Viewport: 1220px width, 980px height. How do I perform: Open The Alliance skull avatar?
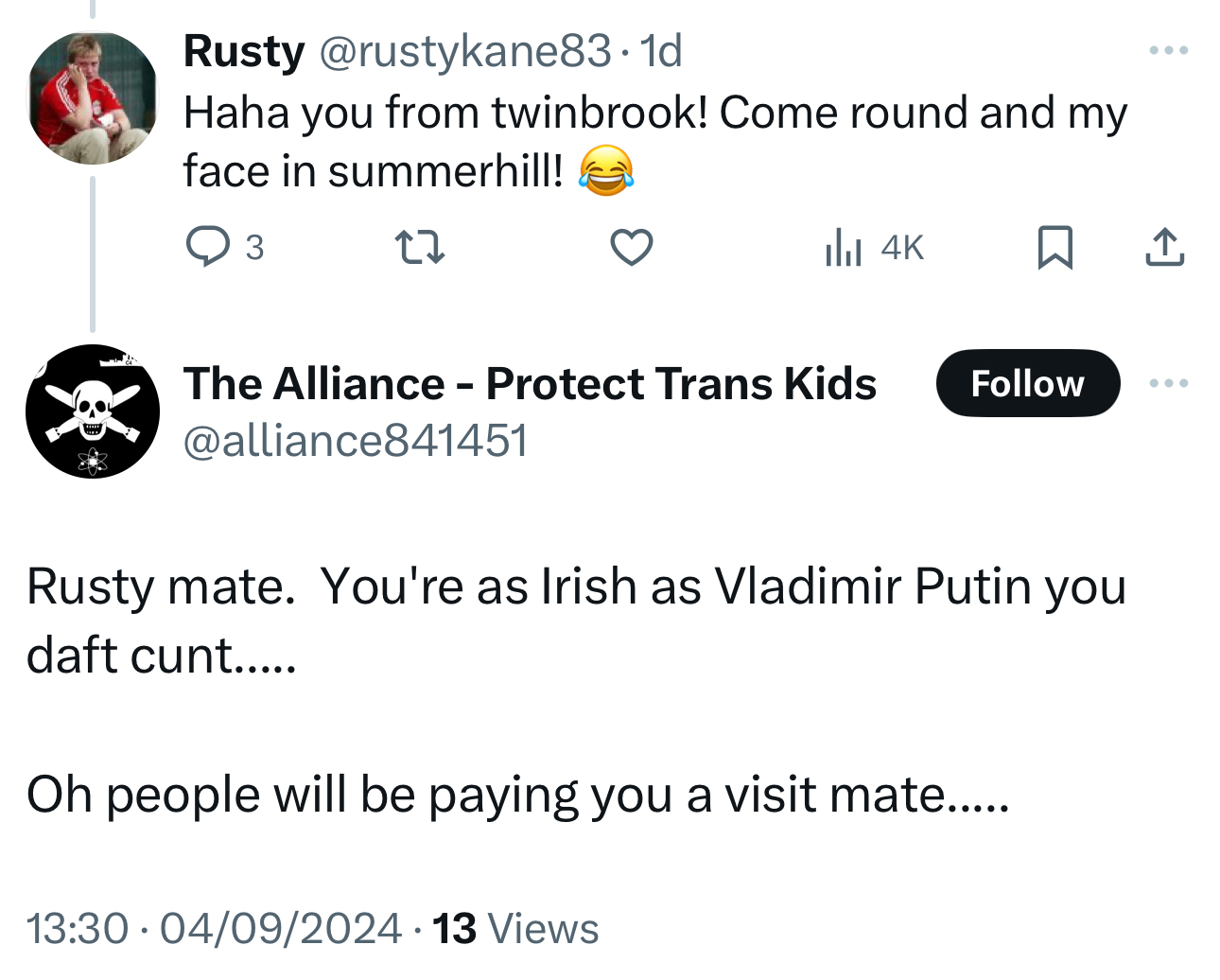point(92,411)
